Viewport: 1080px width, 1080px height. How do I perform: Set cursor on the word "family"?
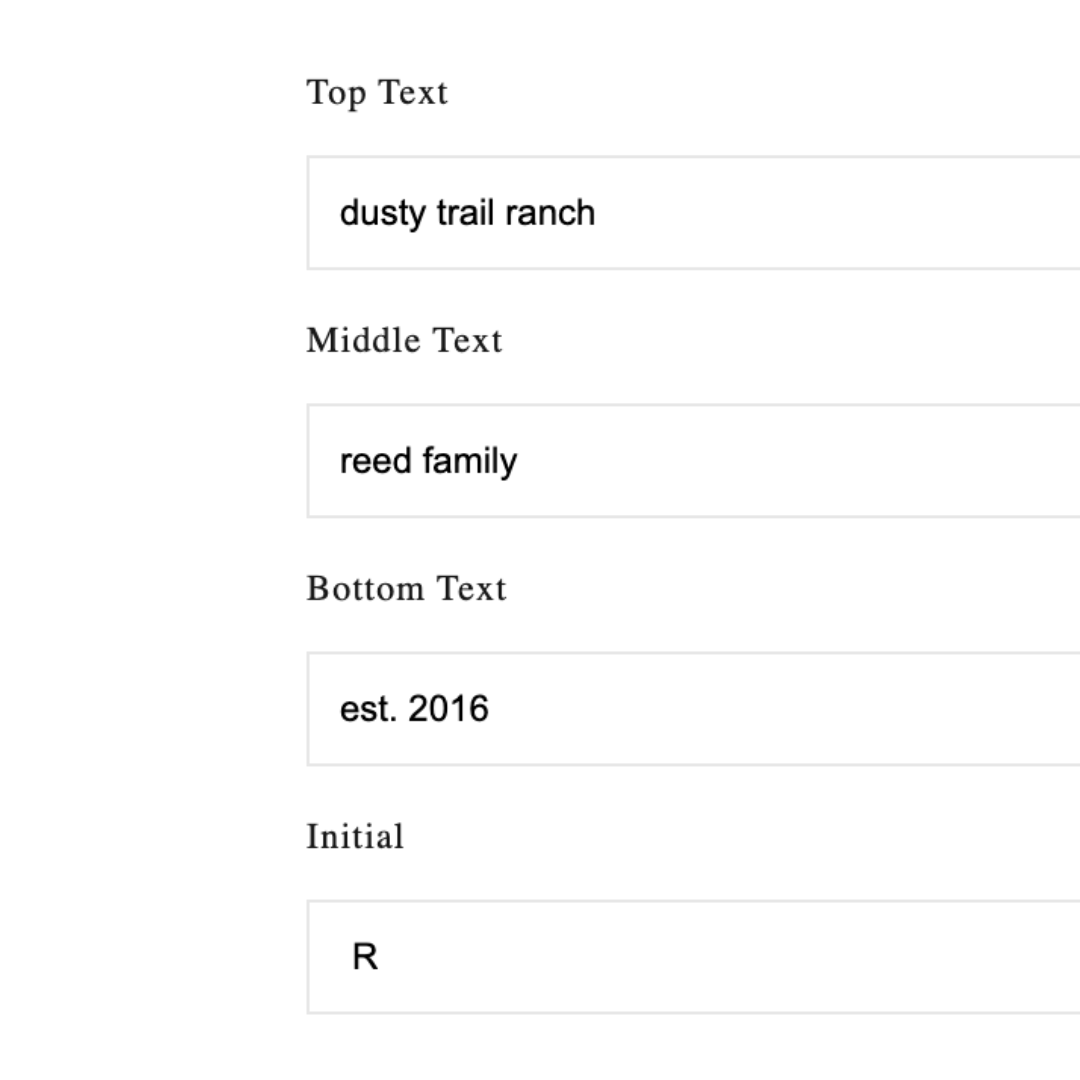[469, 461]
